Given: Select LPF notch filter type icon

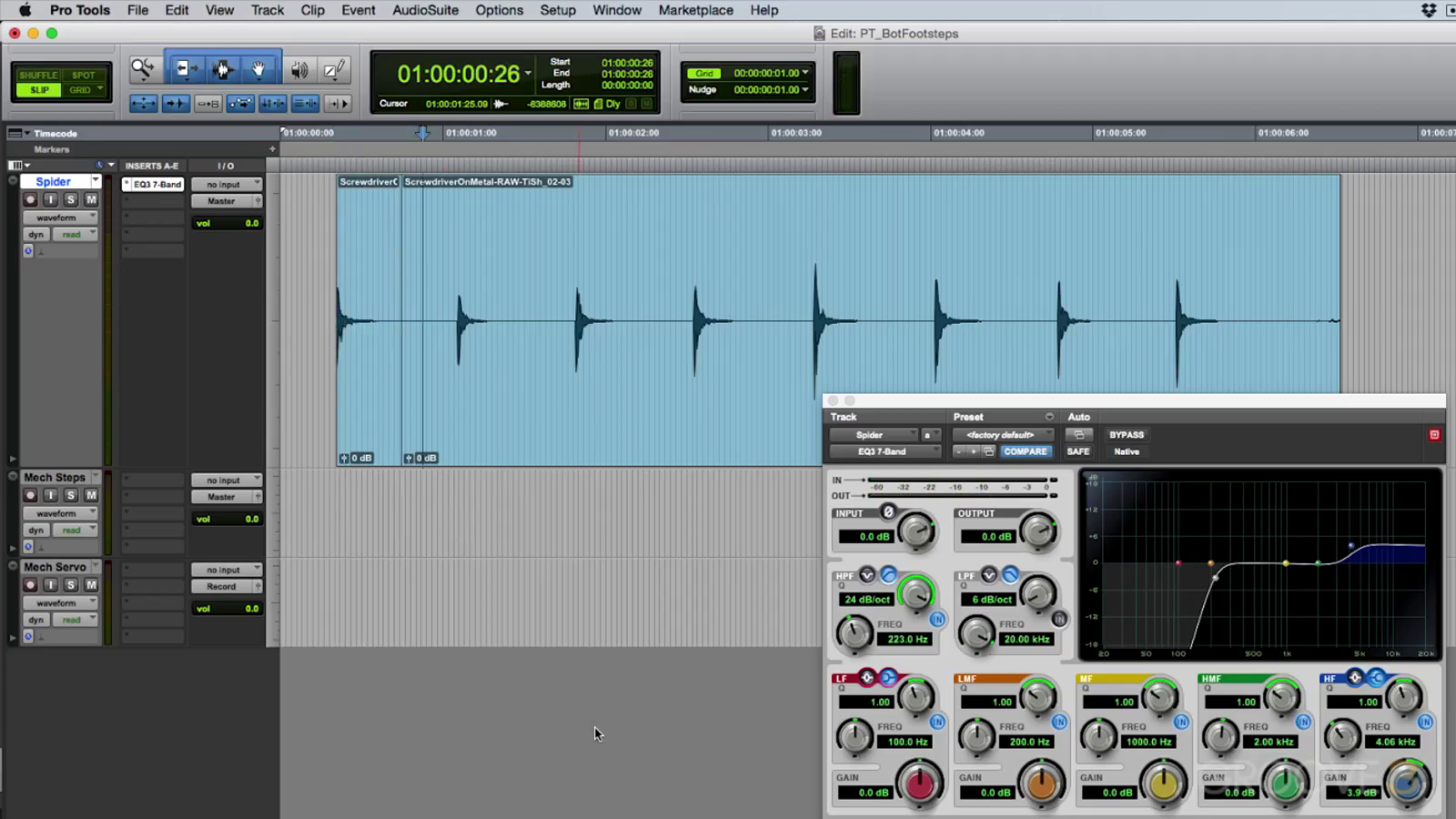Looking at the screenshot, I should (989, 575).
